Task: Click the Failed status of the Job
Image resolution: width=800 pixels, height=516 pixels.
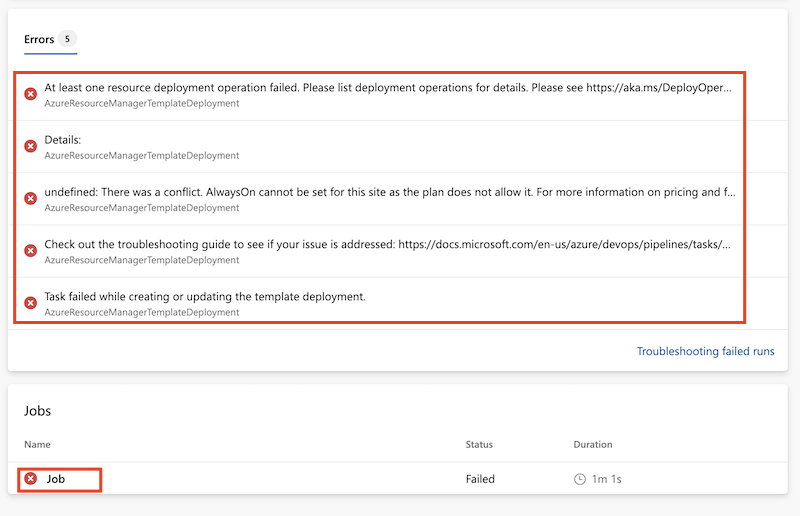Action: coord(480,479)
